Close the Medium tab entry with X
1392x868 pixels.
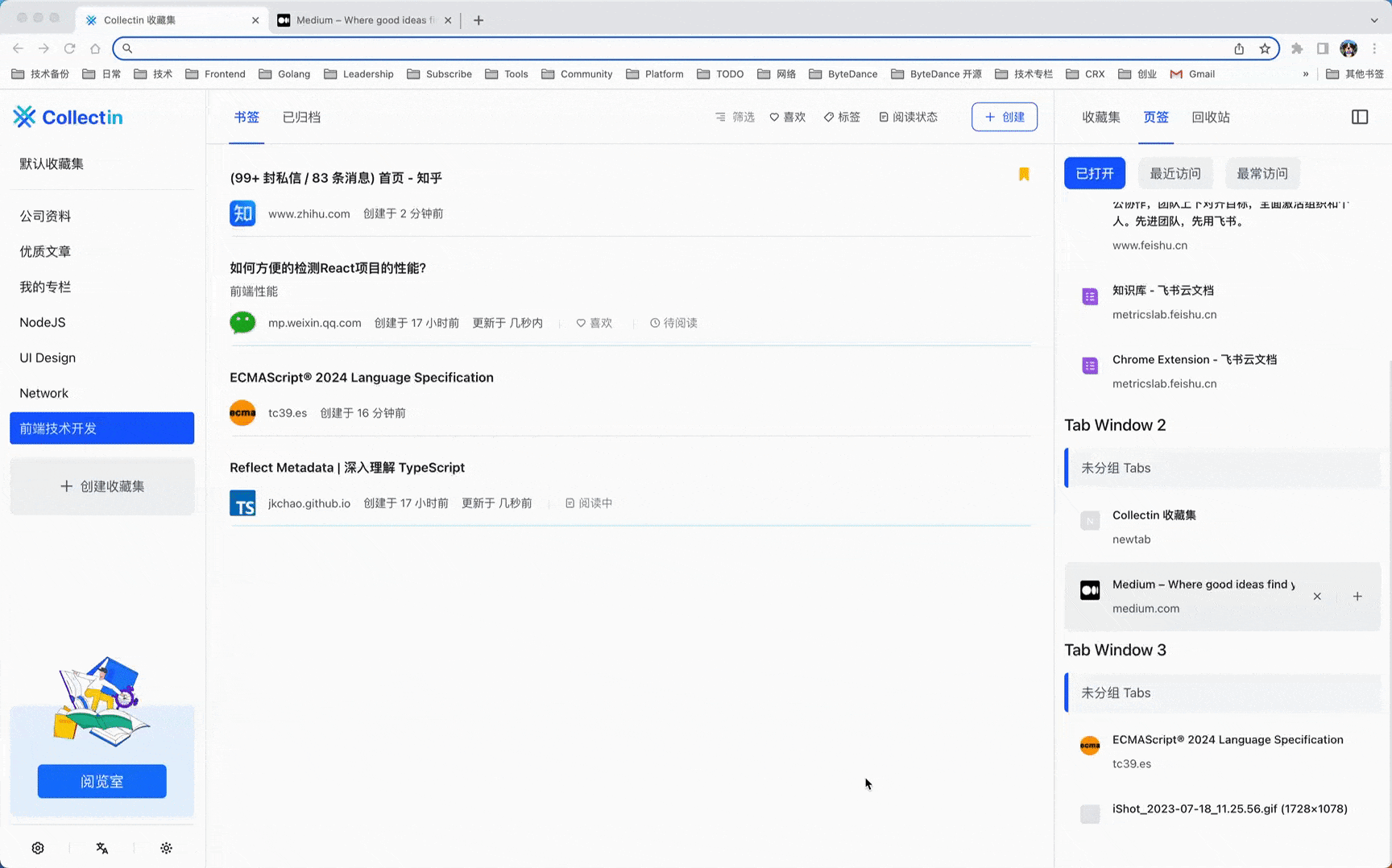(1317, 597)
